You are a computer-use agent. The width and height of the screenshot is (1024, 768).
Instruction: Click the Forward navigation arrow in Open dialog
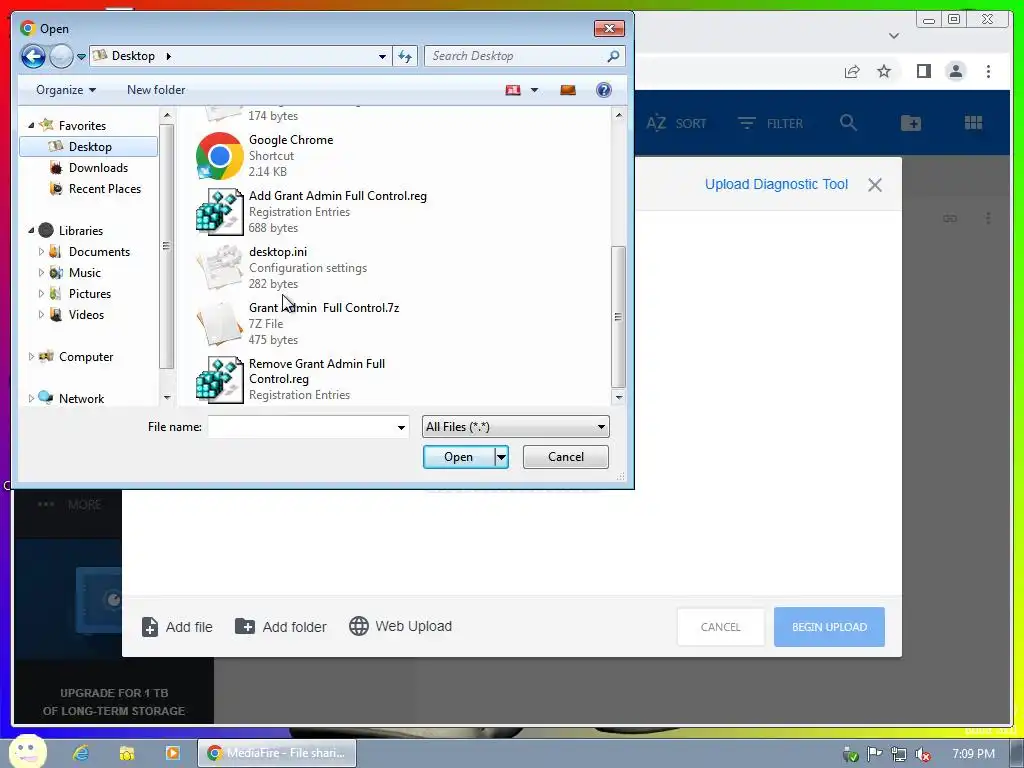(61, 56)
